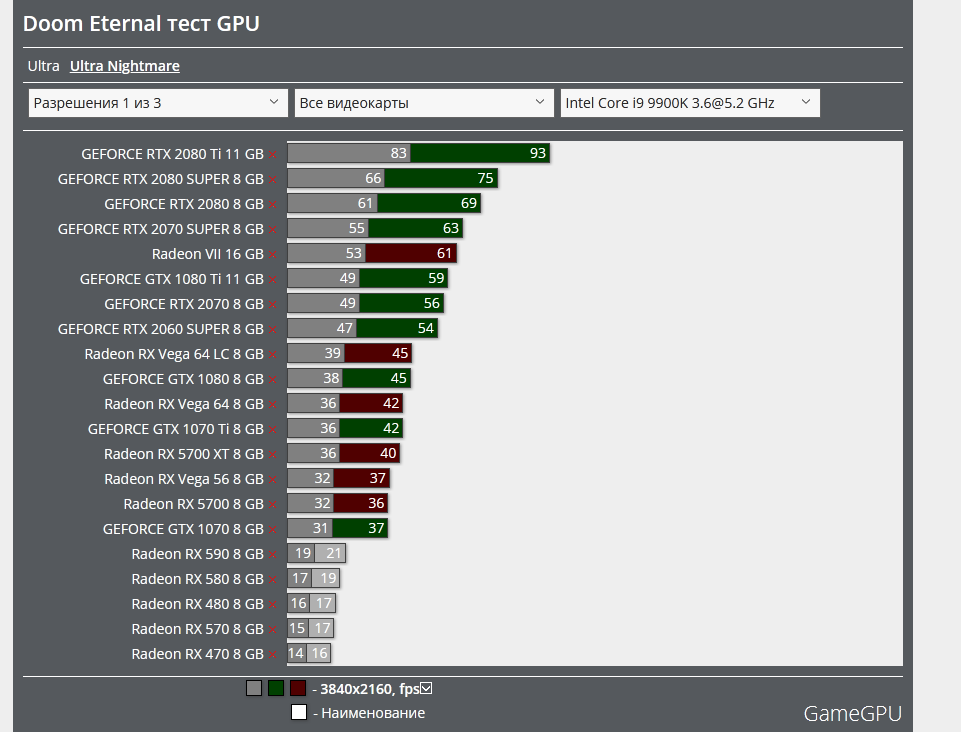Click the green legend color swatch
The width and height of the screenshot is (961, 732).
[x=274, y=687]
